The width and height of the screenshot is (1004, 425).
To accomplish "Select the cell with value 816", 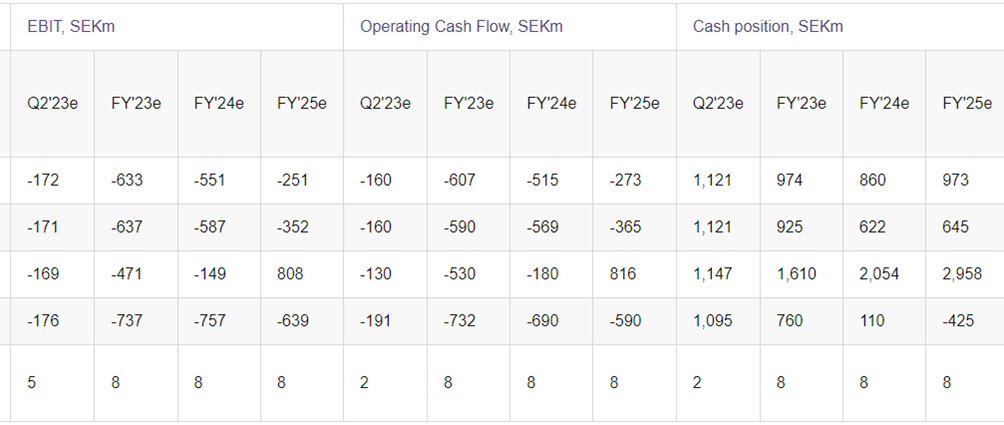I will (624, 274).
